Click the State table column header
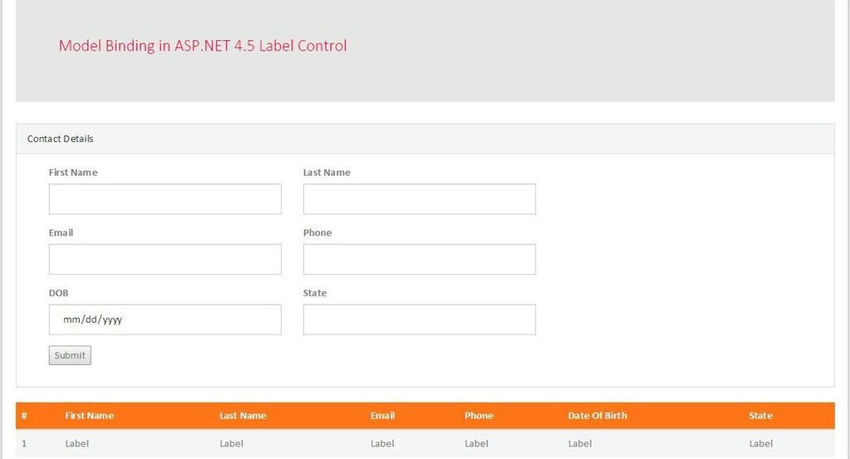The image size is (850, 459). point(761,416)
